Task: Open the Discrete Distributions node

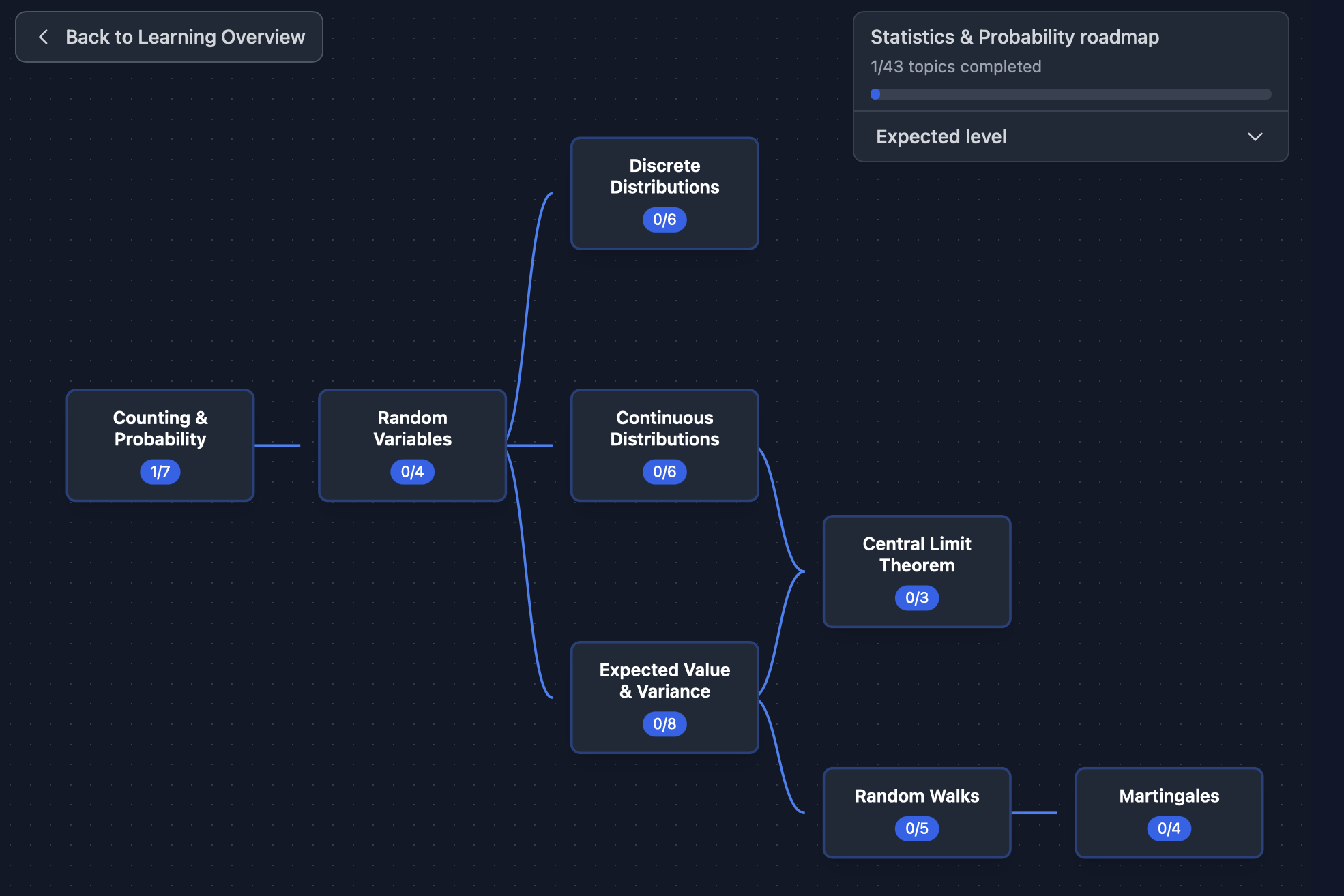Action: [x=664, y=177]
